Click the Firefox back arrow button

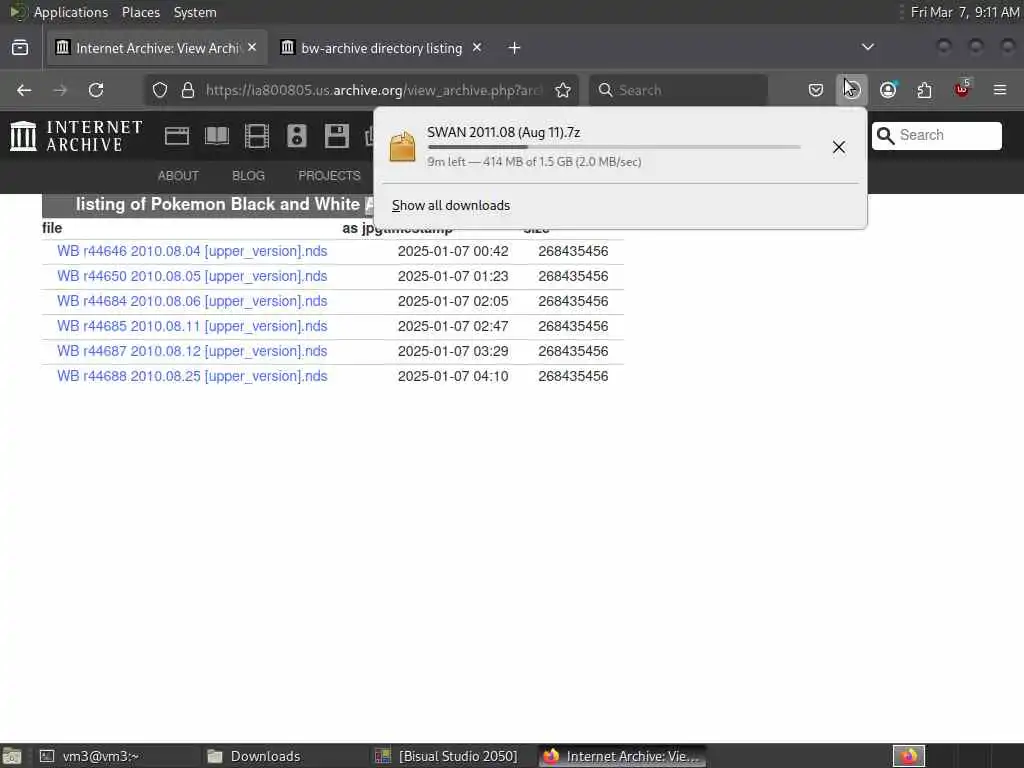pos(24,90)
